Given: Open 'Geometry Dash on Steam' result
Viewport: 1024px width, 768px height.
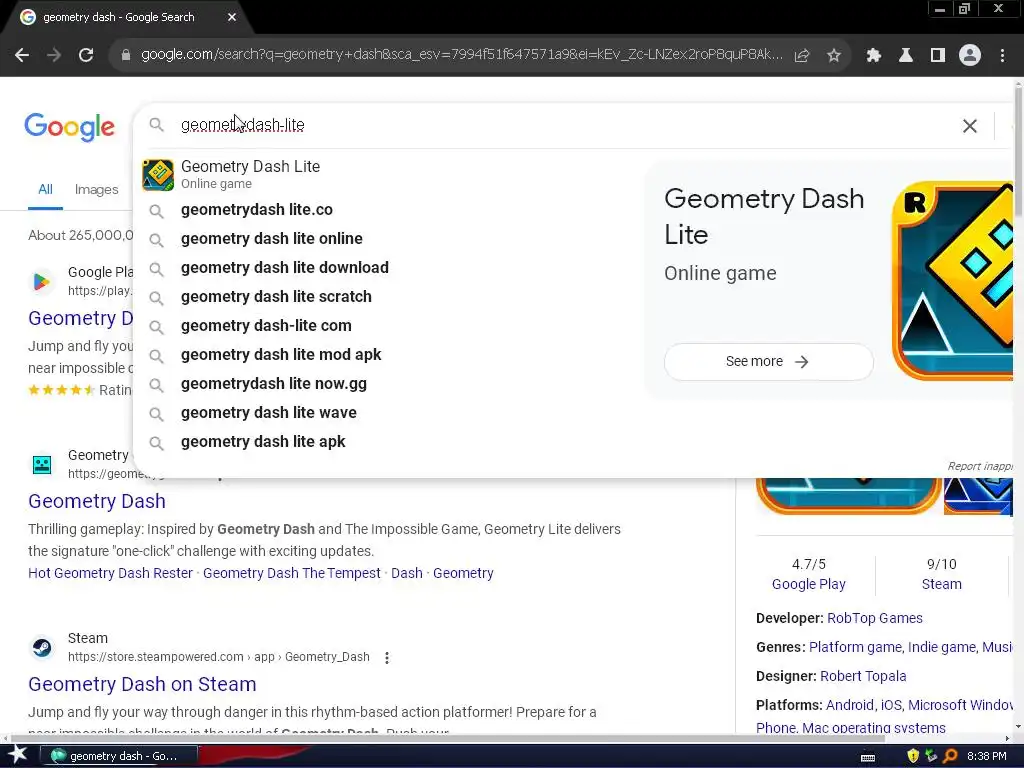Looking at the screenshot, I should [x=142, y=684].
